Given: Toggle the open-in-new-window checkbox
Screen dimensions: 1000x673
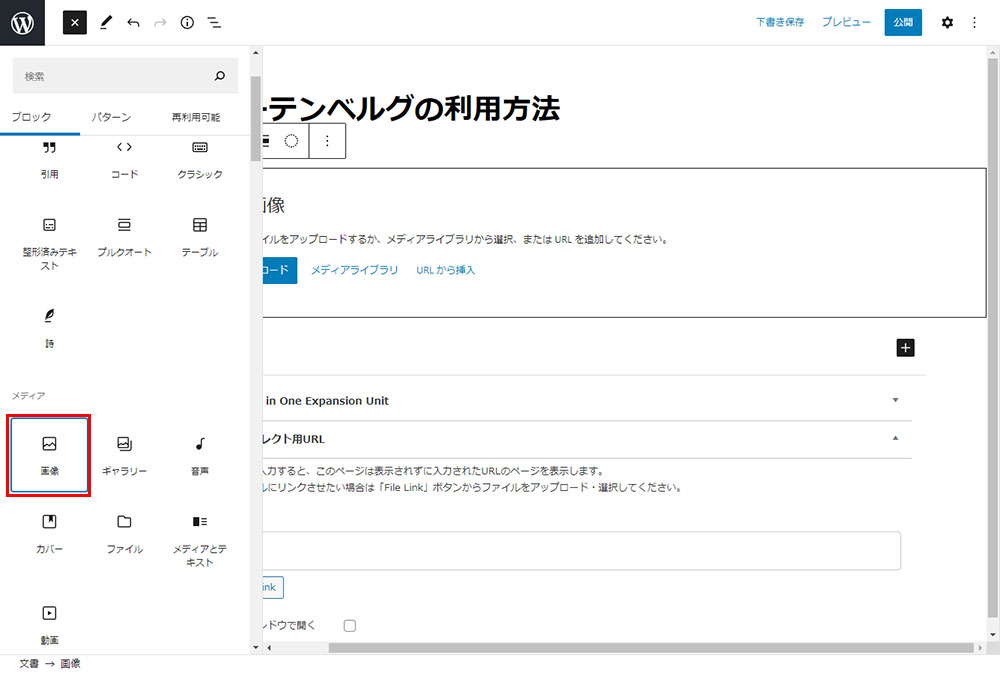Looking at the screenshot, I should click(x=350, y=626).
